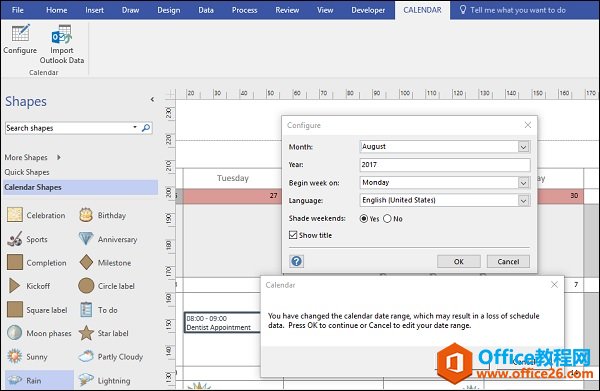Toggle the Show title checkbox
The image size is (600, 391).
pos(293,235)
